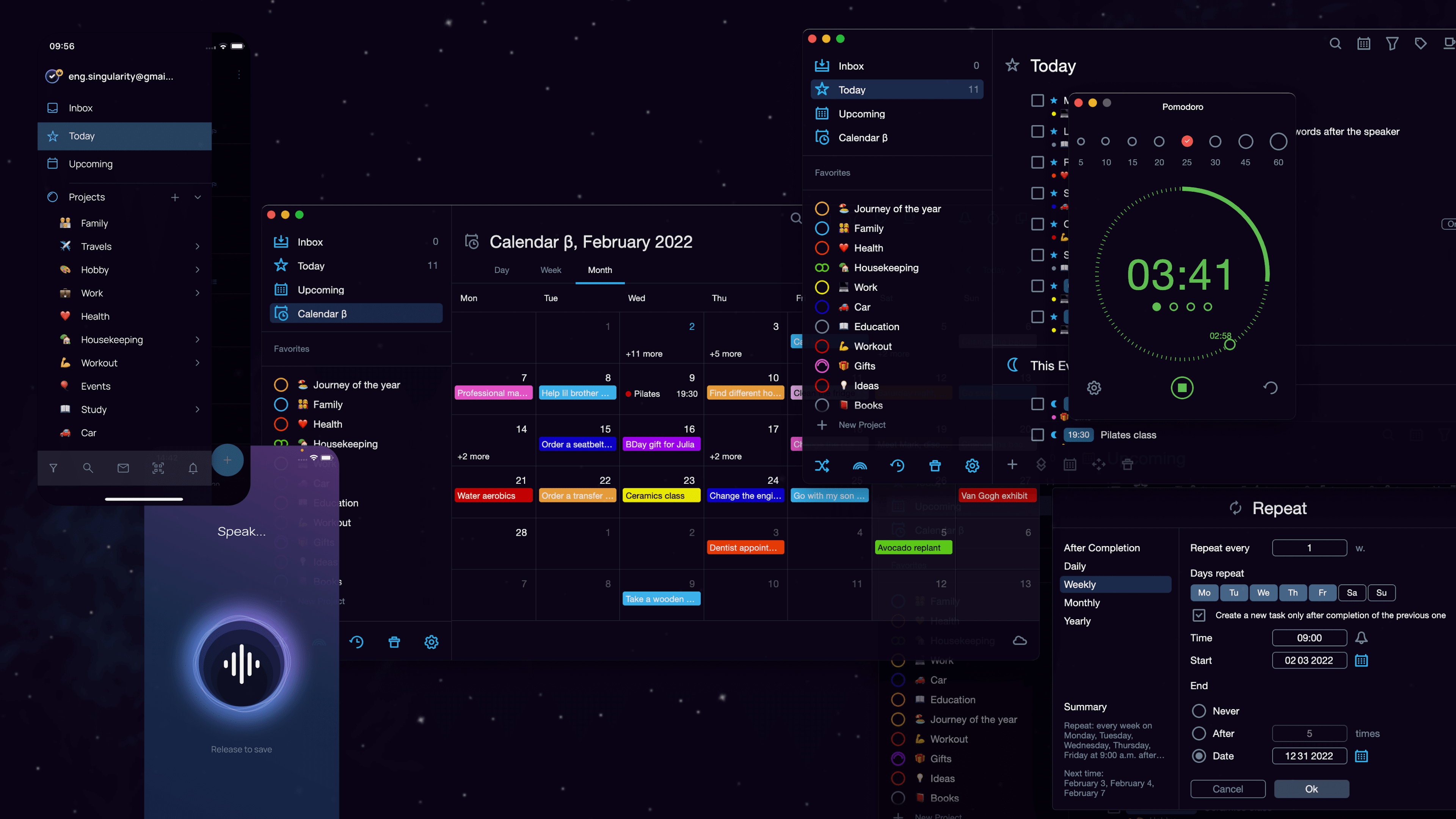Click Ok button in Repeat dialog
The image size is (1456, 819).
tap(1311, 789)
